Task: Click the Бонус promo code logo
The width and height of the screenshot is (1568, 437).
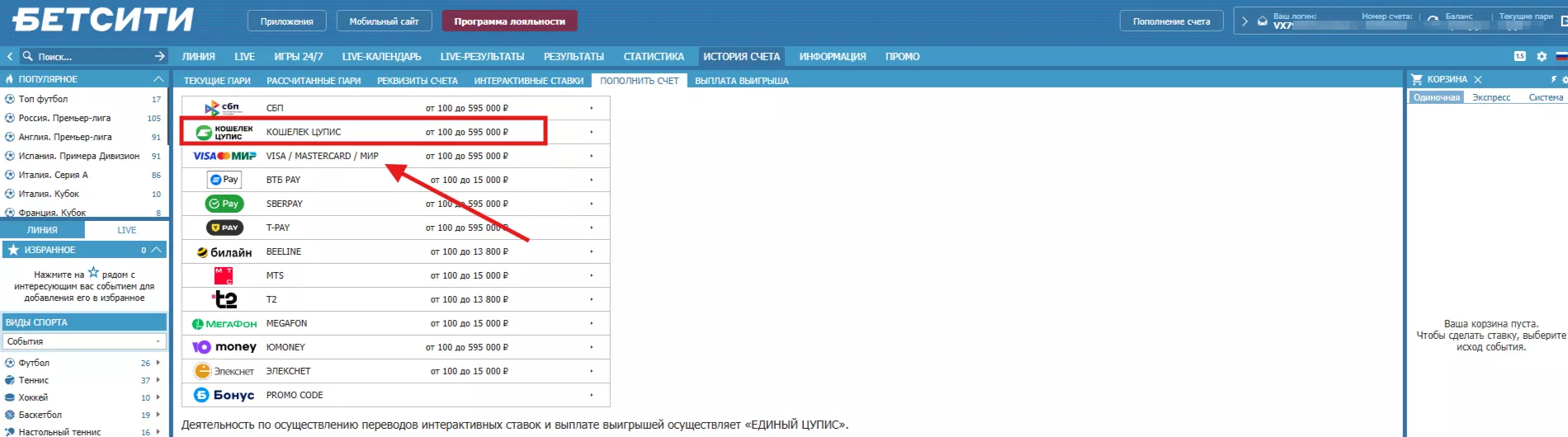Action: pyautogui.click(x=224, y=395)
